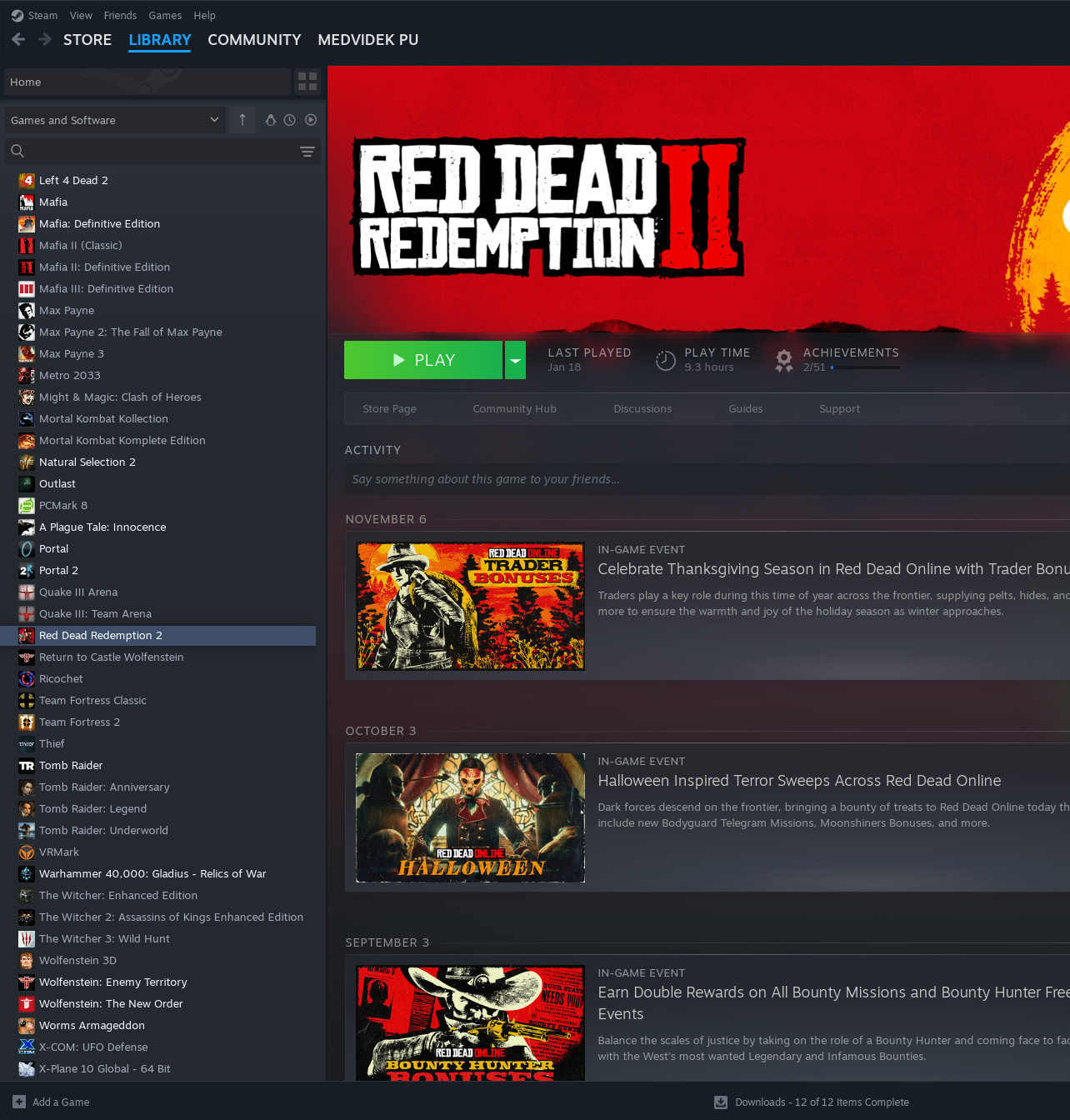
Task: Open the Trader Bonuses event thumbnail
Action: (470, 606)
